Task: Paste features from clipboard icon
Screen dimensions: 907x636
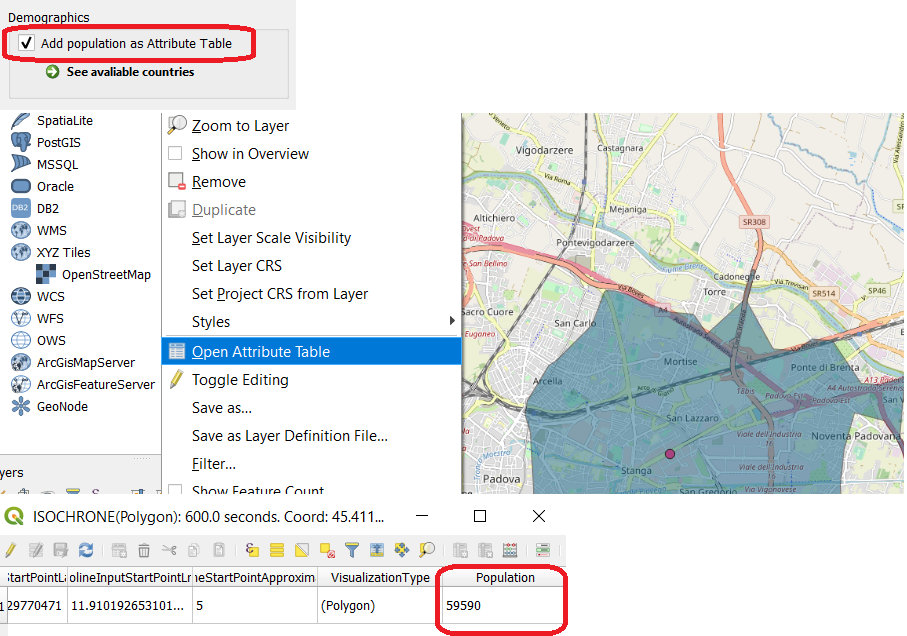Action: pos(219,550)
